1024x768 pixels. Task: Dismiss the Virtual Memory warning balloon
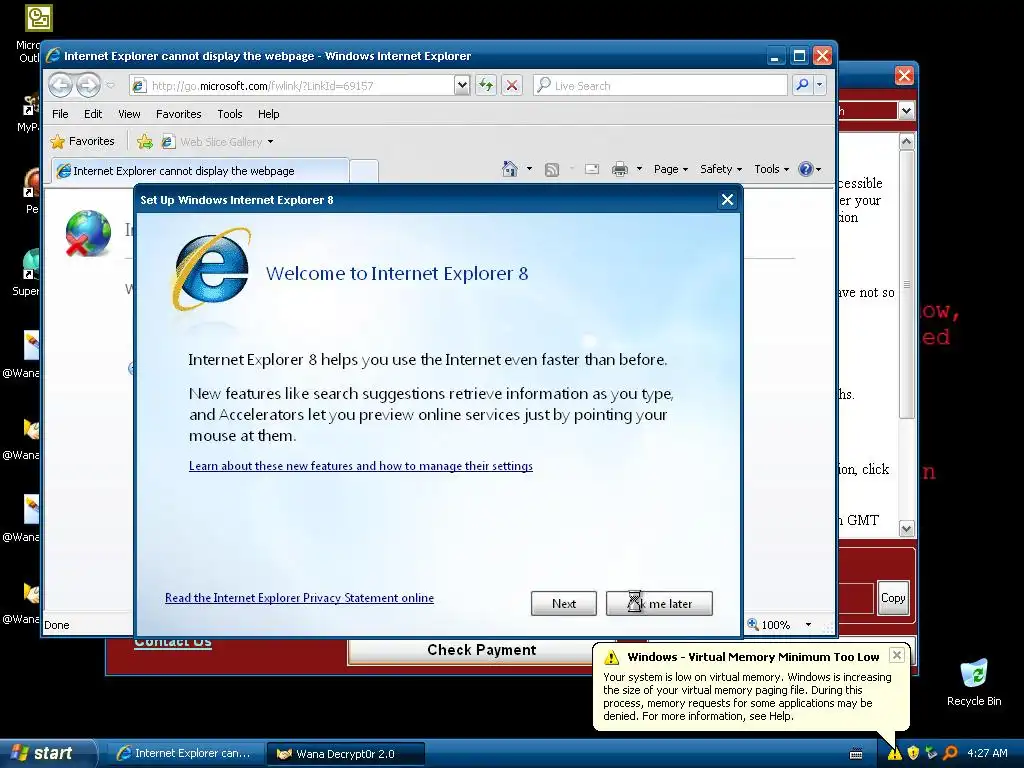897,655
